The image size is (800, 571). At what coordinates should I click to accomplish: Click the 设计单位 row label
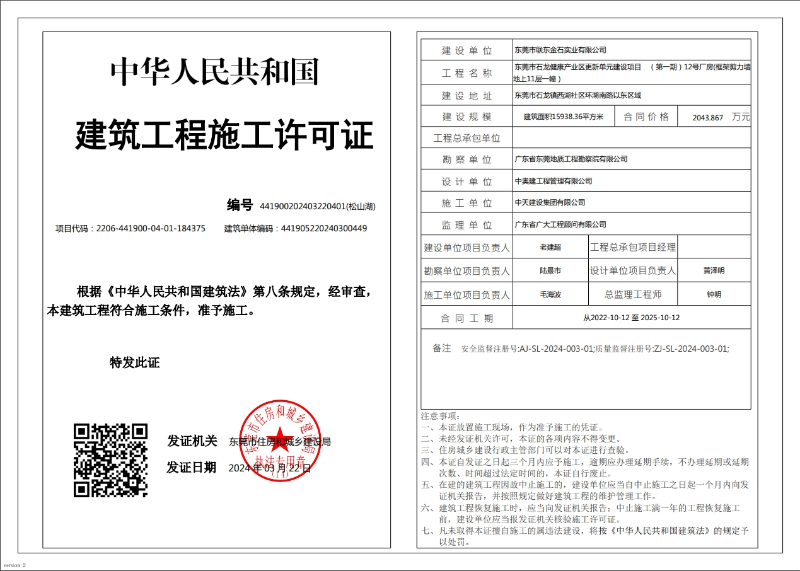(467, 182)
